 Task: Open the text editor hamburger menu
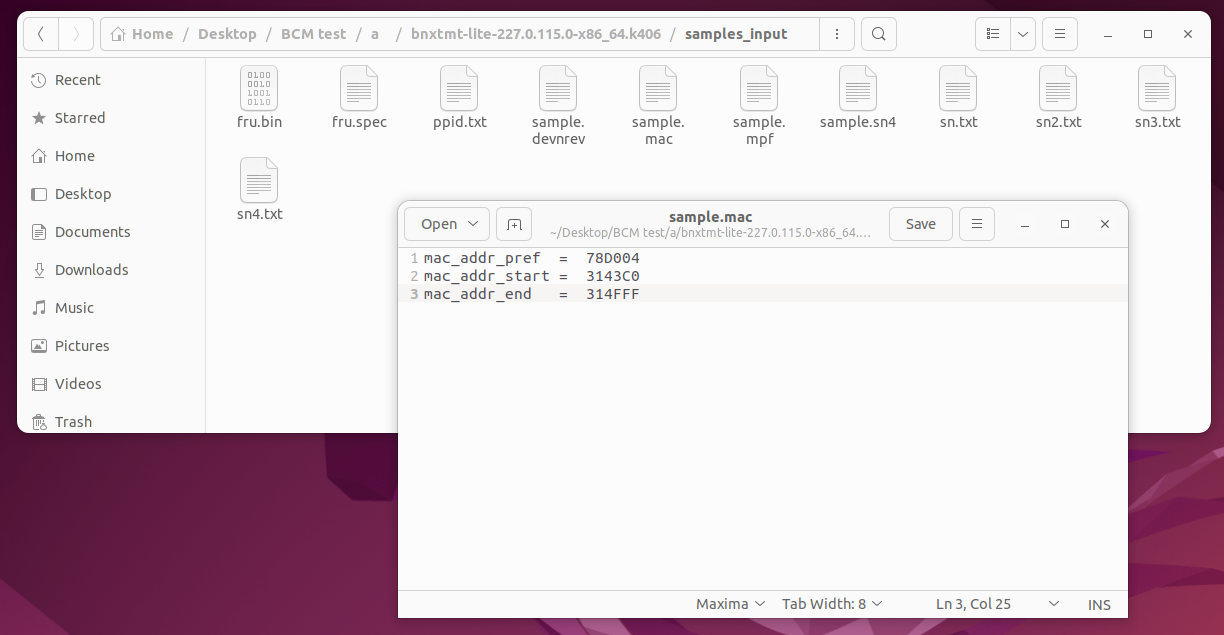977,224
